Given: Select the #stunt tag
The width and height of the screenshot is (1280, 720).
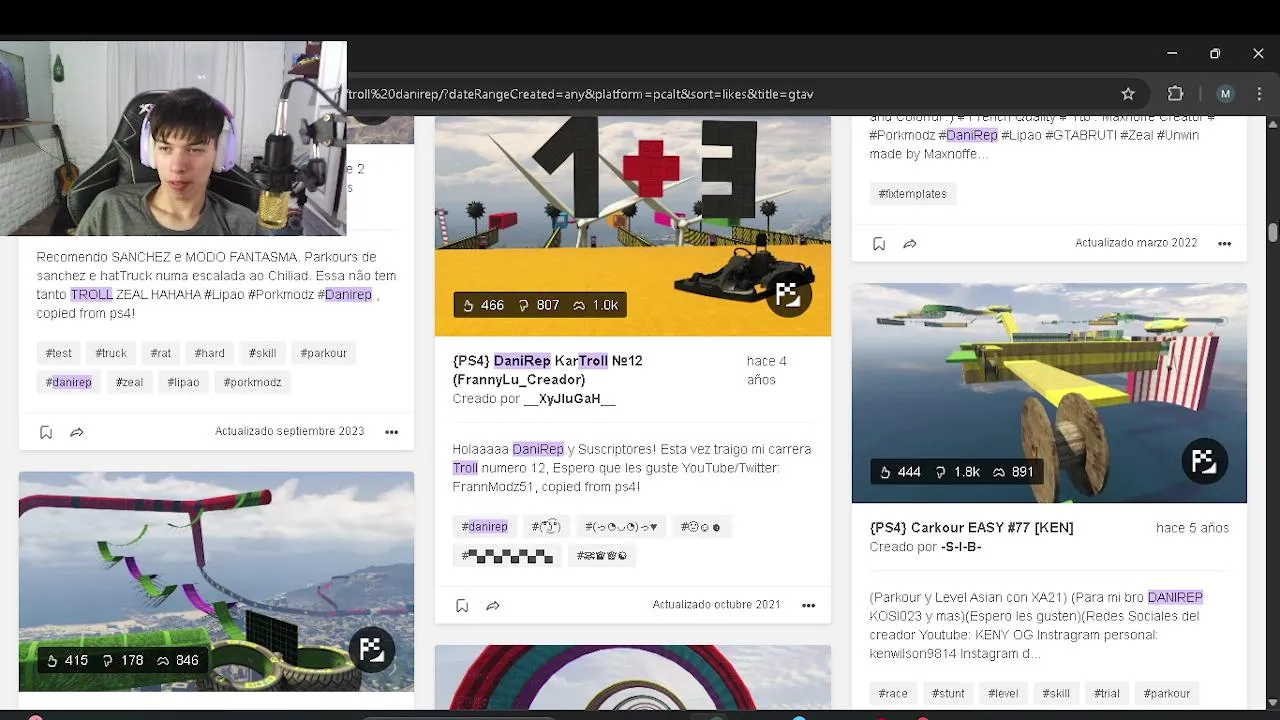Looking at the screenshot, I should point(948,693).
